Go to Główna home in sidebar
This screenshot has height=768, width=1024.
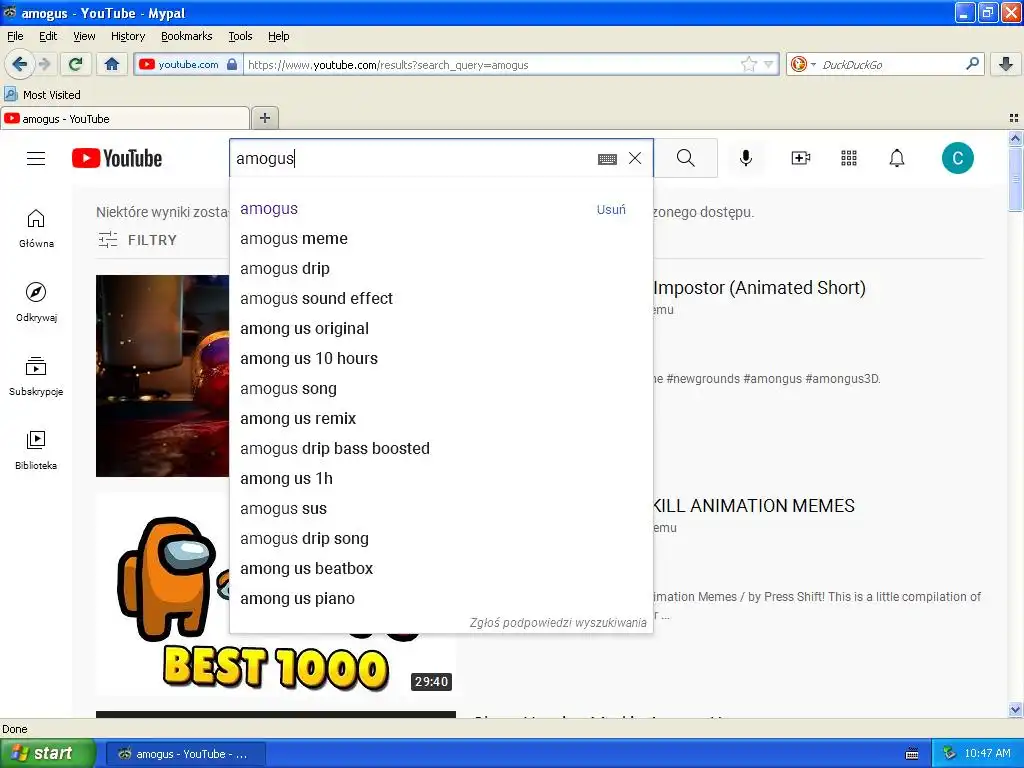(x=36, y=229)
